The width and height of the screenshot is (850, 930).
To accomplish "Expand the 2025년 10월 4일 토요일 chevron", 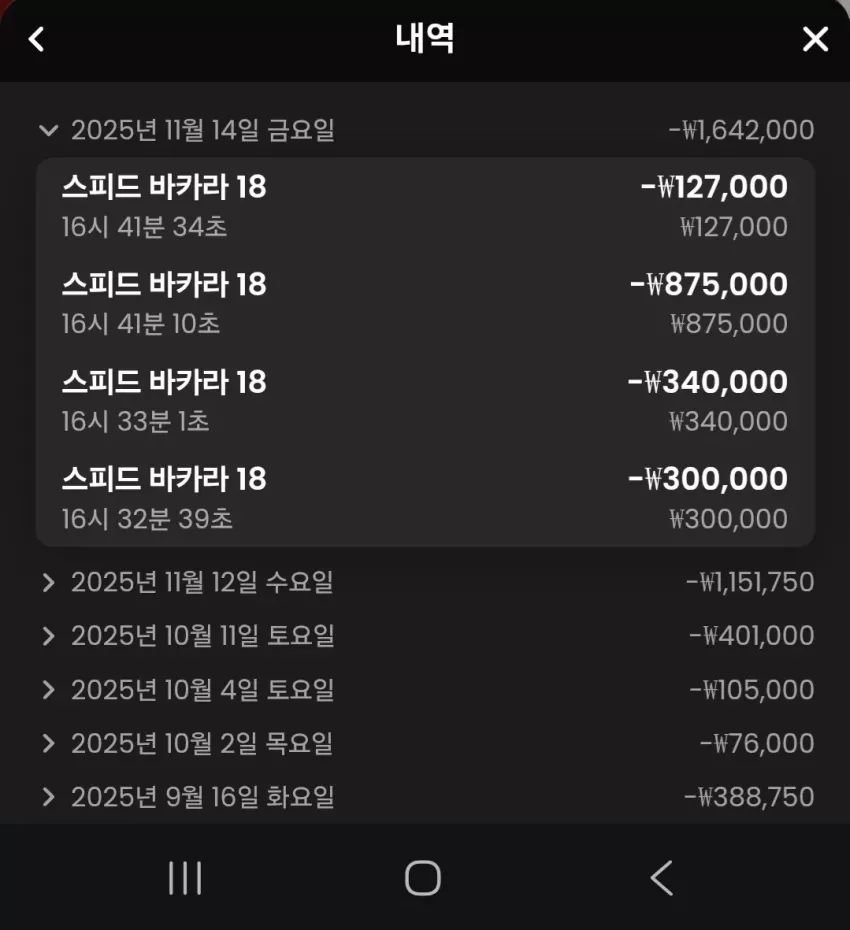I will tap(49, 690).
